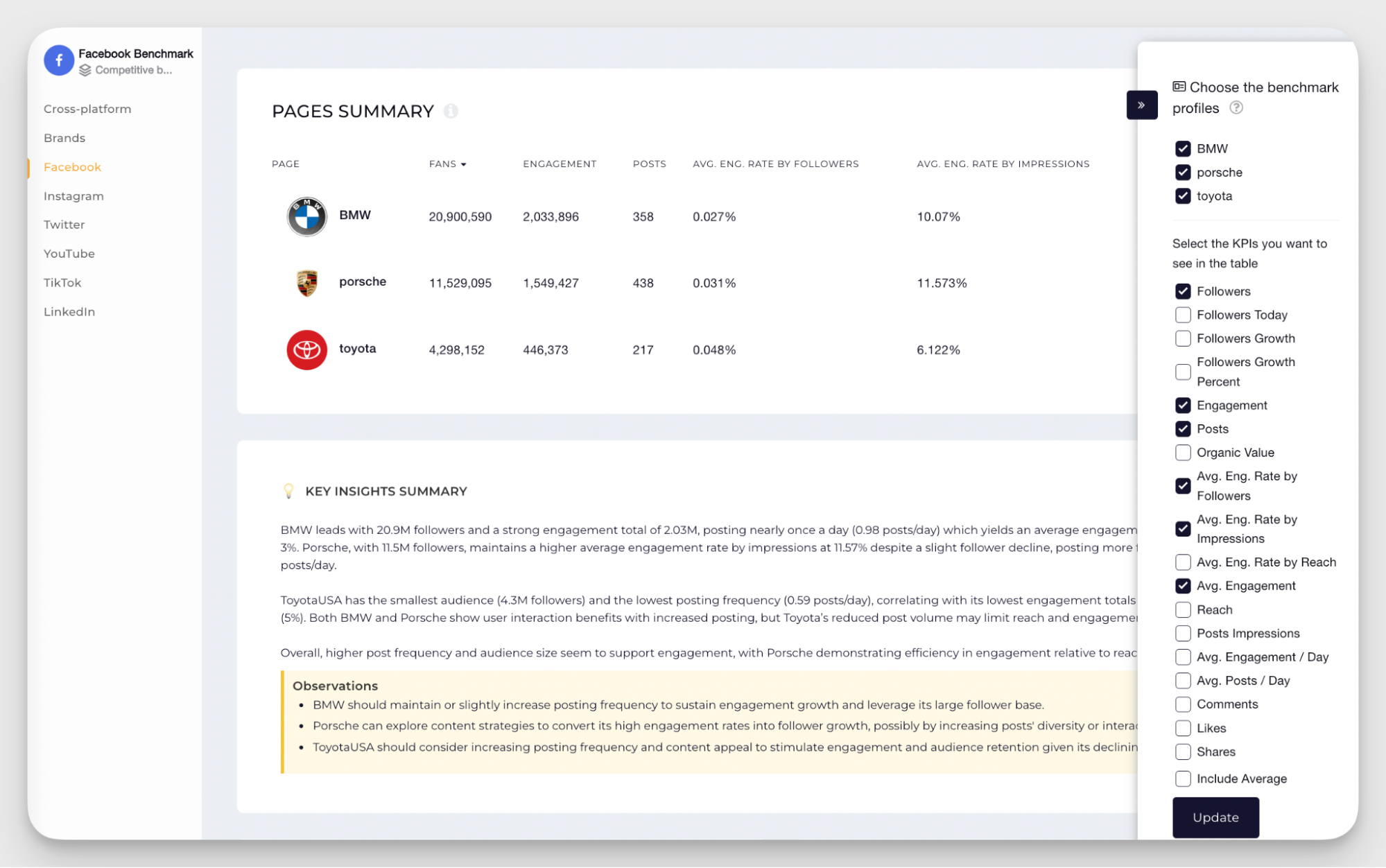This screenshot has height=868, width=1386.
Task: Open the Fans column sort dropdown
Action: 465,164
